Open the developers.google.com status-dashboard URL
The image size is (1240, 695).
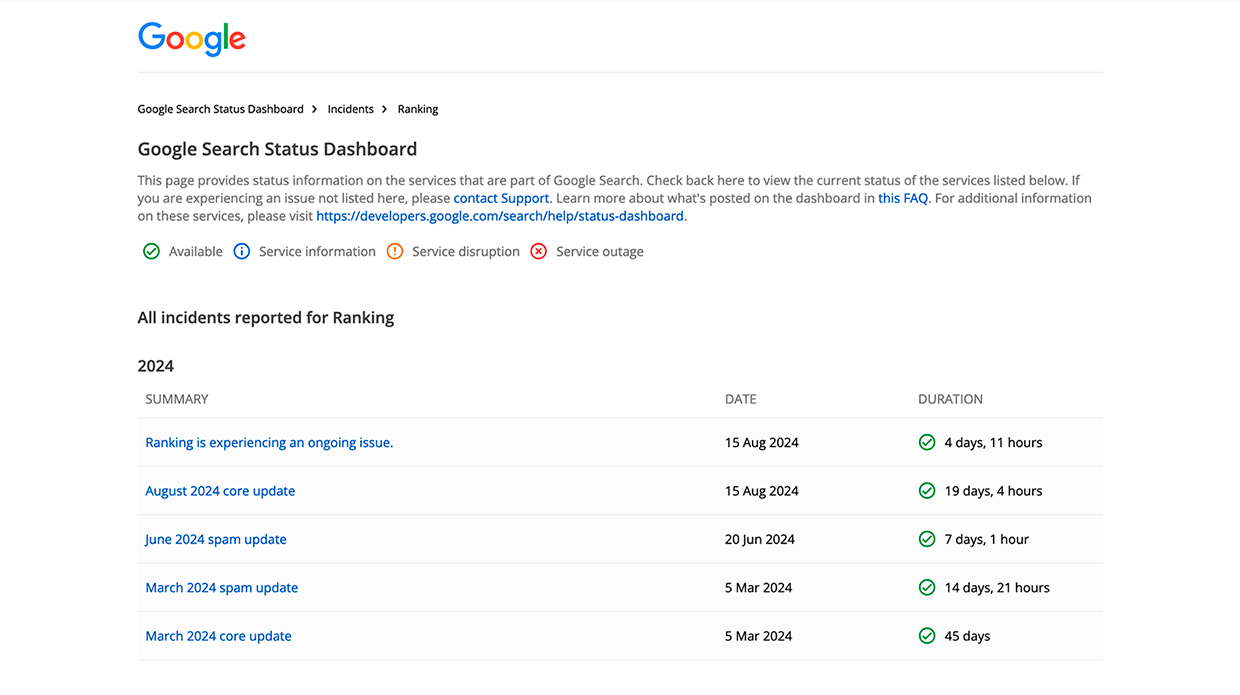click(x=500, y=216)
